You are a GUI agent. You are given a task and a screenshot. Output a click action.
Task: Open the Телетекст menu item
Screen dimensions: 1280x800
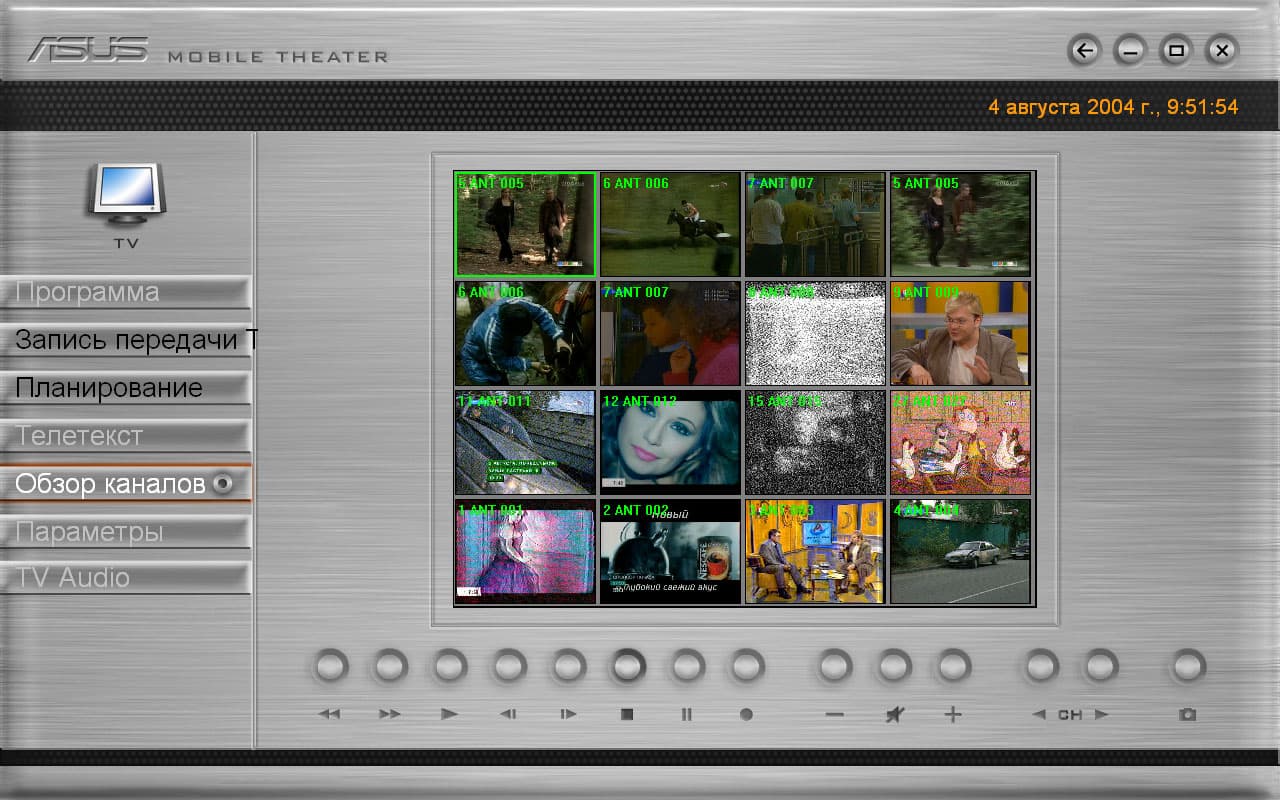[125, 436]
